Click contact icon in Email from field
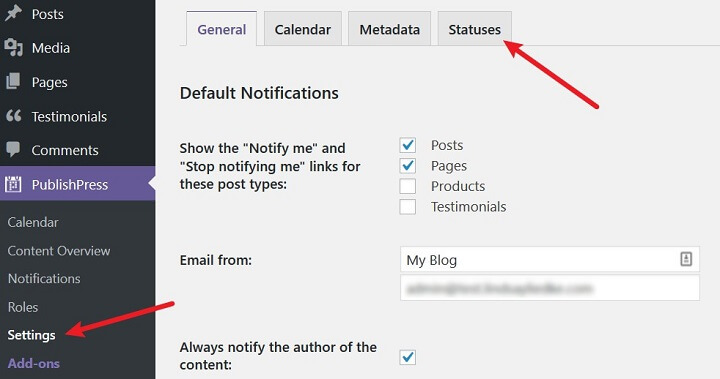 pyautogui.click(x=686, y=259)
